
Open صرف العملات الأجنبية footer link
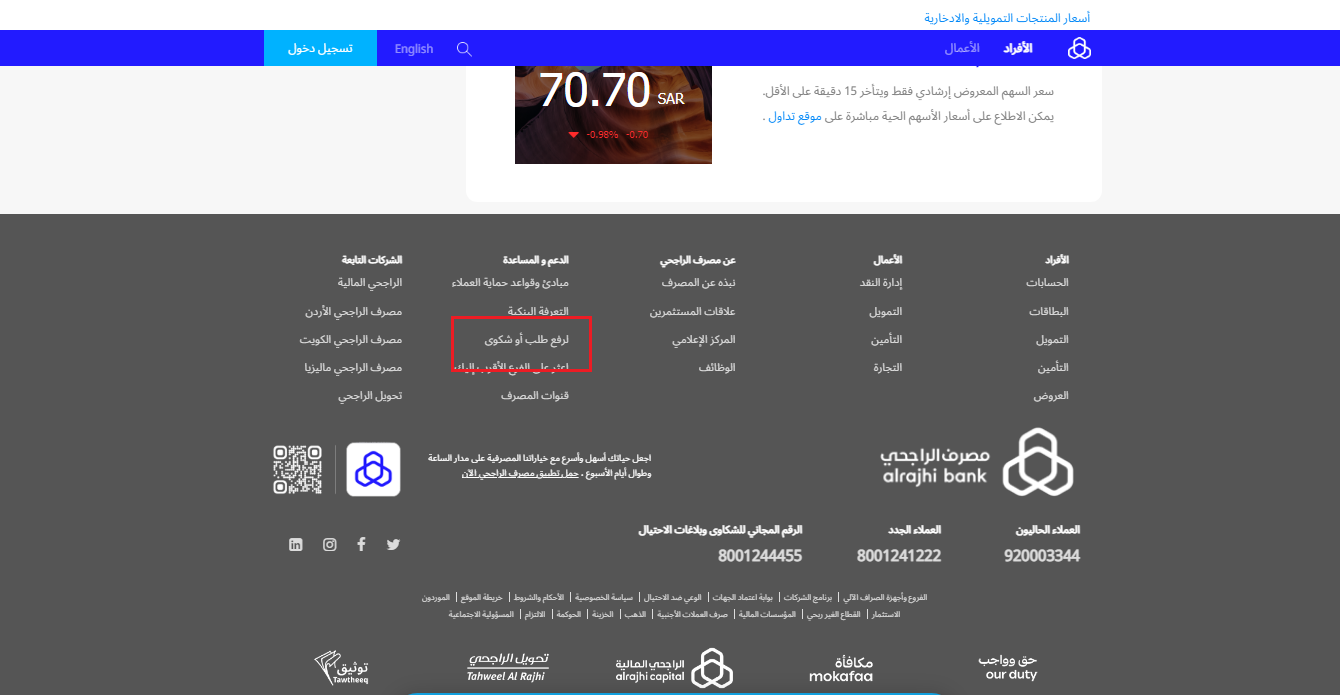click(x=693, y=614)
